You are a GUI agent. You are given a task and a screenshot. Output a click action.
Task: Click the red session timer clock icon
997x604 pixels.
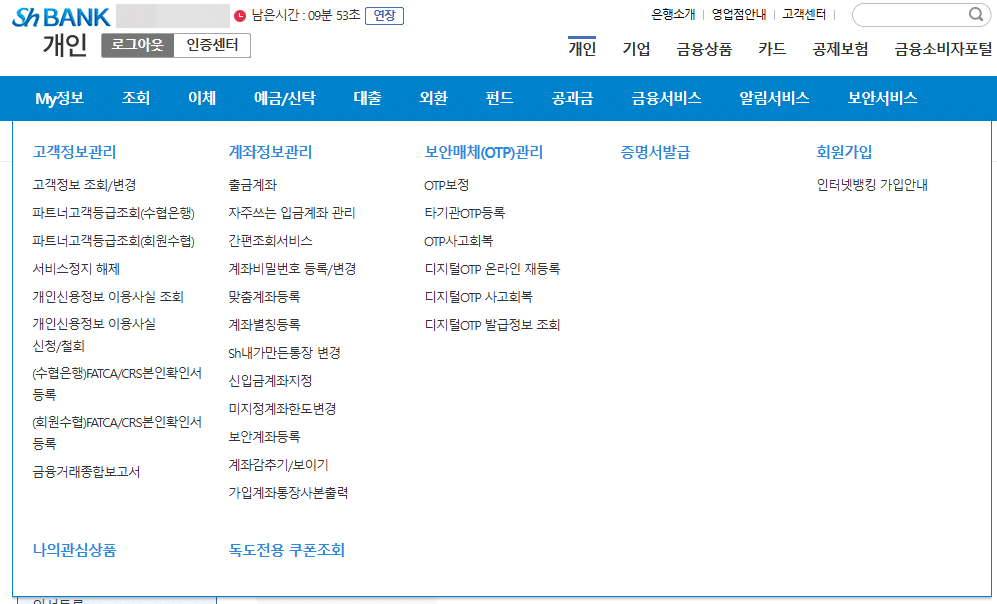(240, 16)
